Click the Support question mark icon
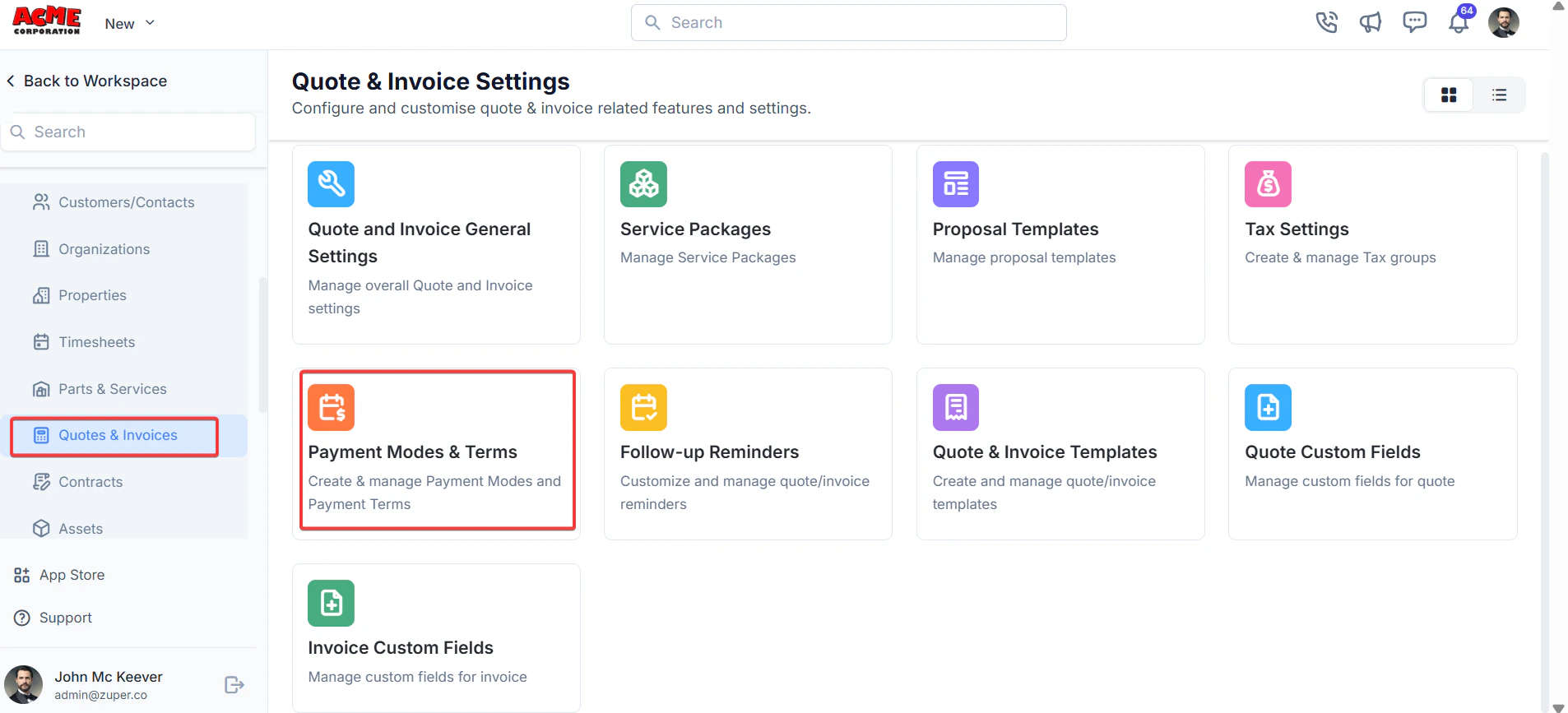 pos(22,618)
